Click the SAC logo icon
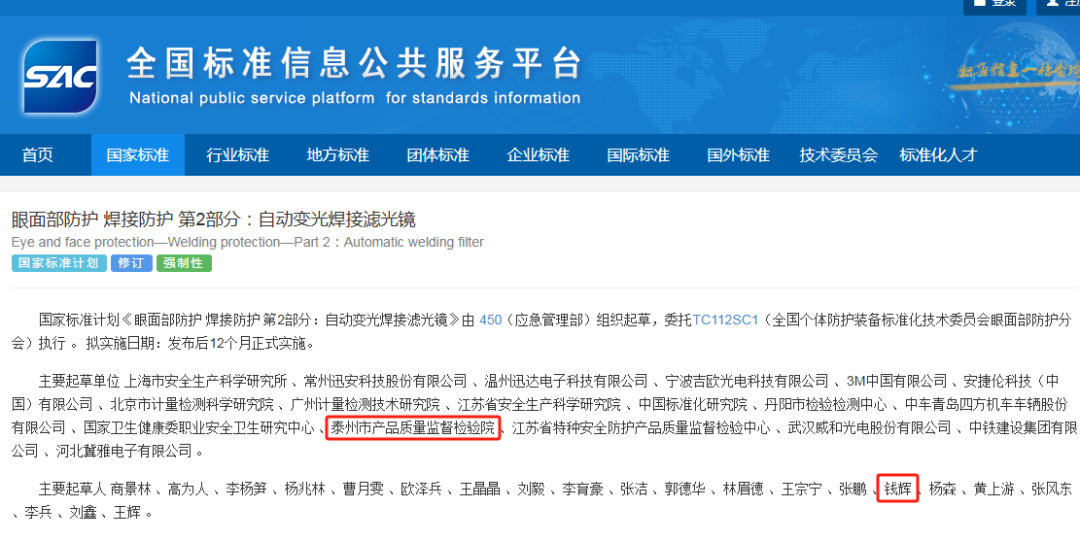This screenshot has width=1080, height=541. tap(61, 75)
